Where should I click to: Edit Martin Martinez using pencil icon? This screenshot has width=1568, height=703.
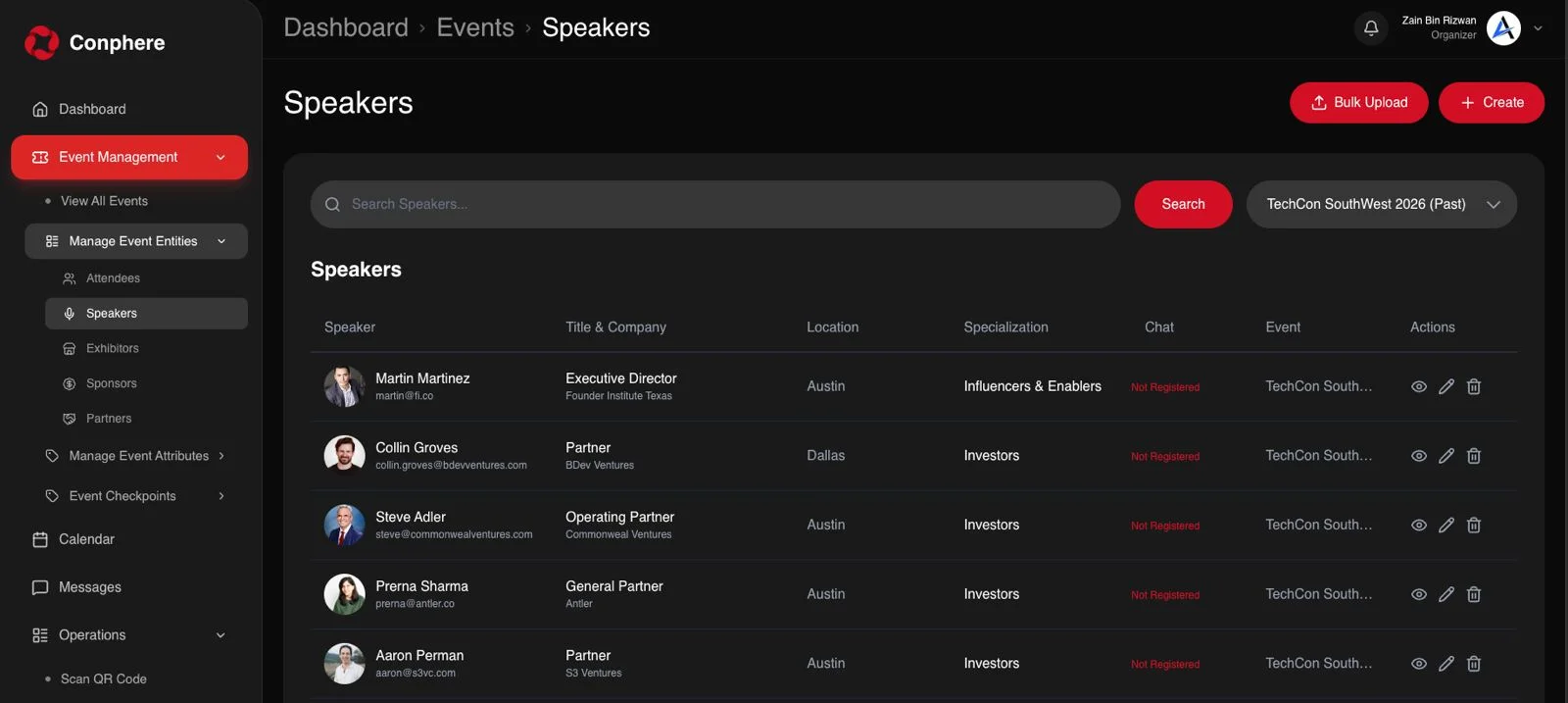point(1445,386)
